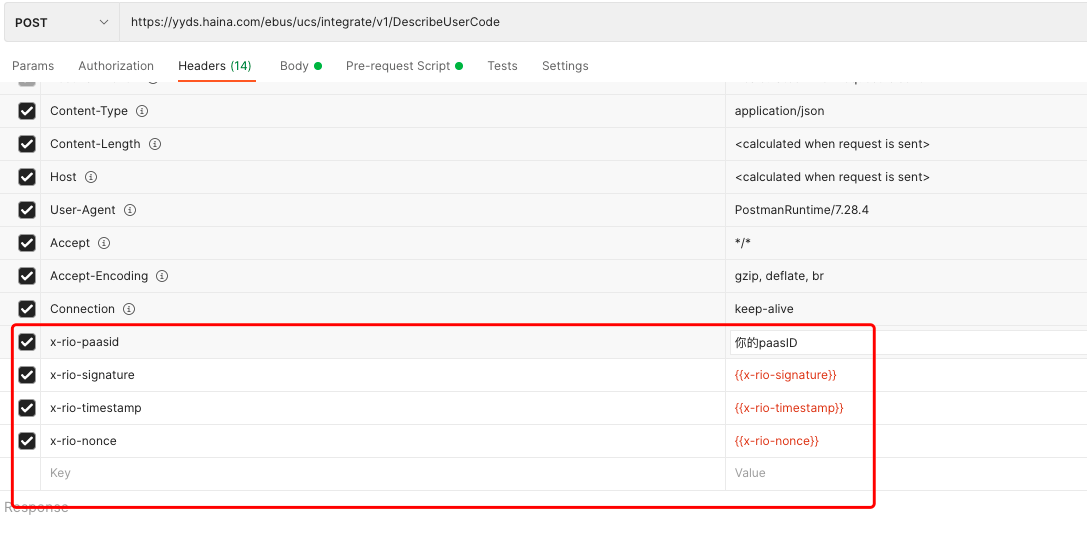Uncheck the Content-Type header
The height and width of the screenshot is (535, 1087).
coord(26,111)
